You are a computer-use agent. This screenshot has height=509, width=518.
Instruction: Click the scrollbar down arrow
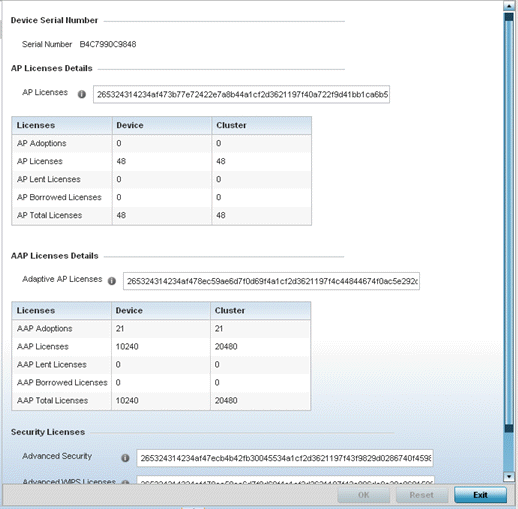click(x=509, y=477)
